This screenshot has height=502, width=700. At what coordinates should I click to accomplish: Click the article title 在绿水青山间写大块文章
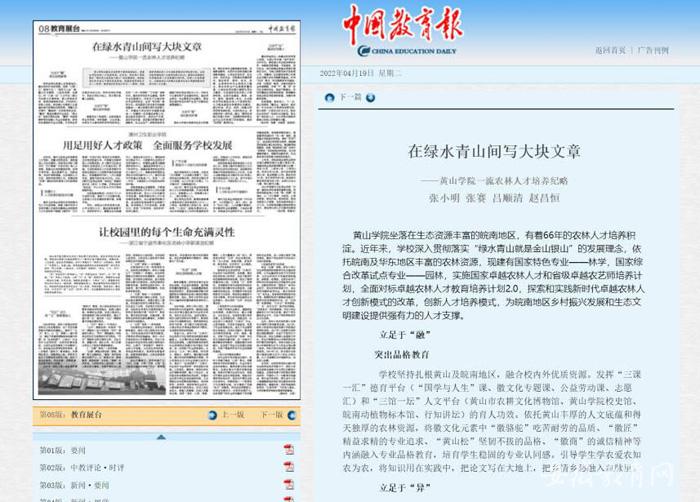coord(494,151)
